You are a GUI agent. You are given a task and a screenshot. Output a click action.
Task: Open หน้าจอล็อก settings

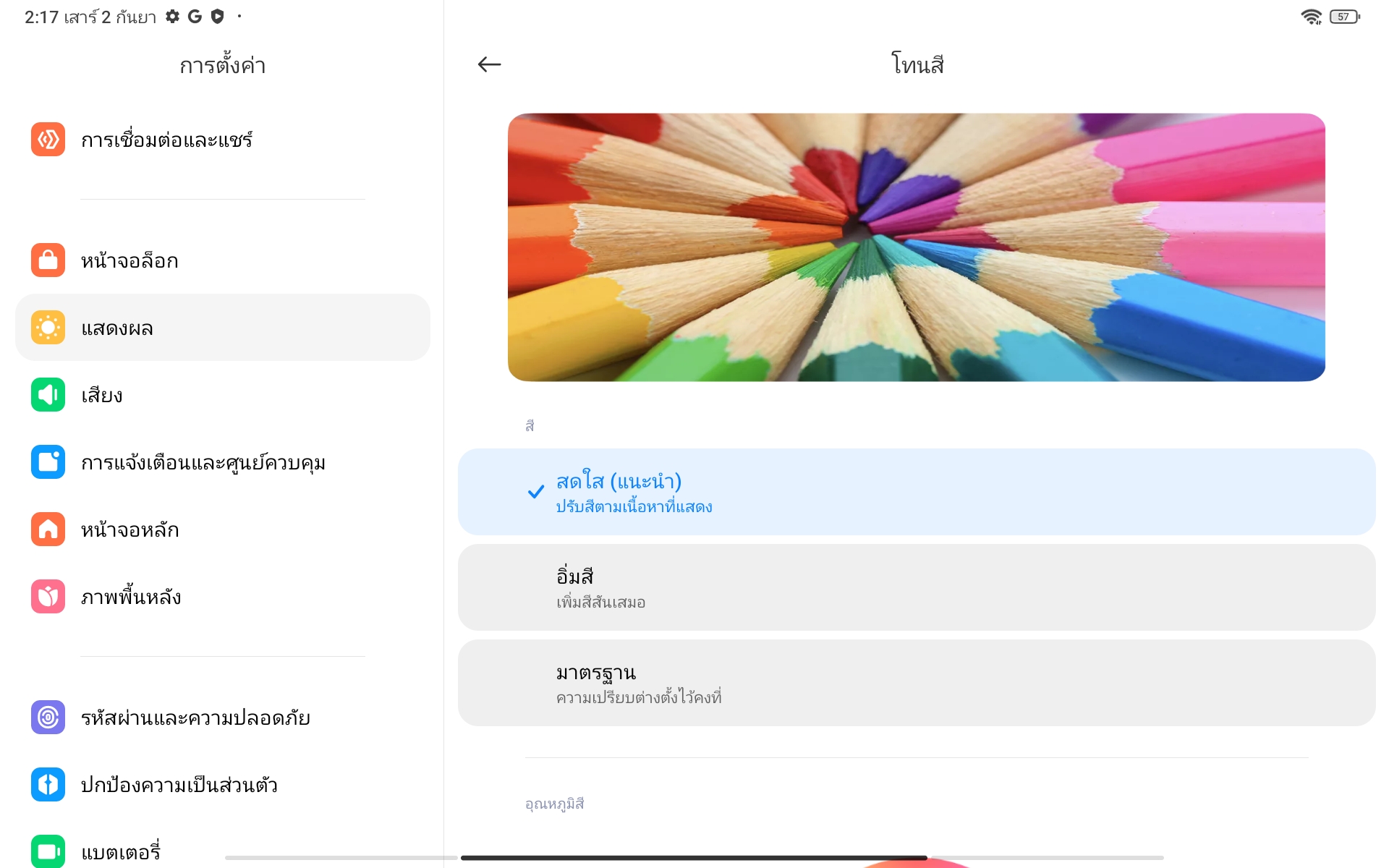pyautogui.click(x=223, y=260)
